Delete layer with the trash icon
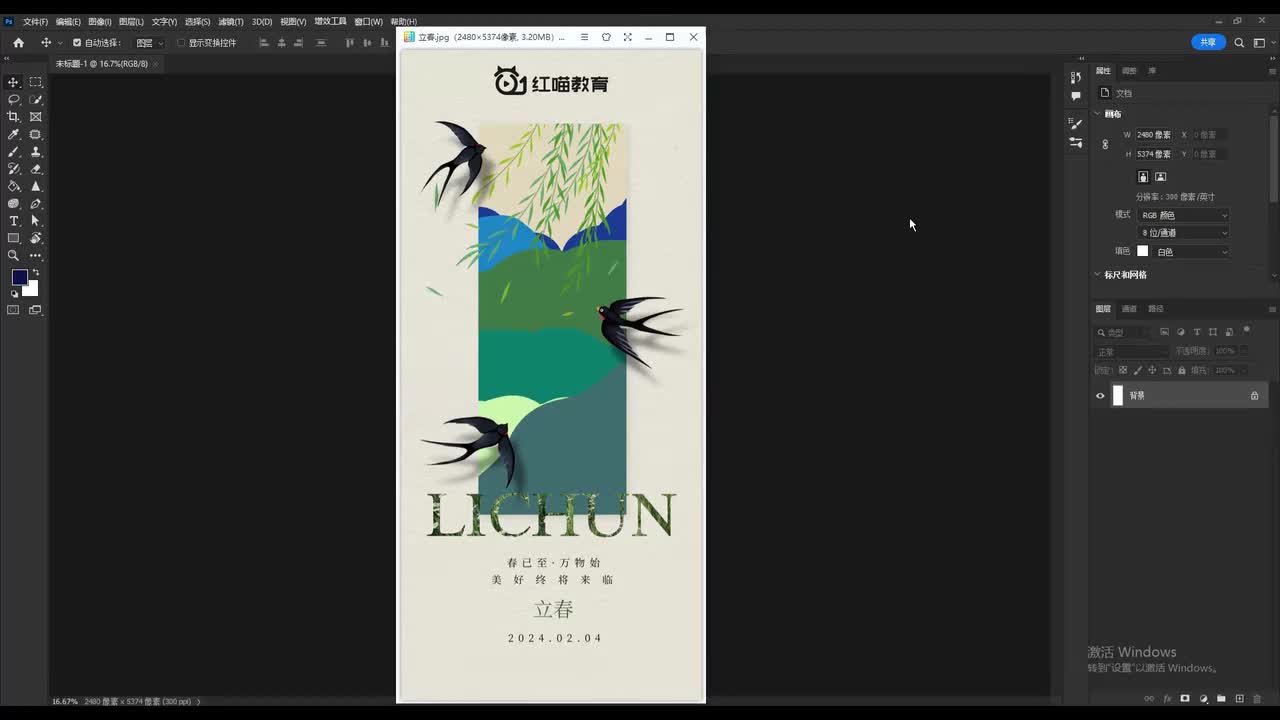The height and width of the screenshot is (720, 1280). pos(1257,699)
